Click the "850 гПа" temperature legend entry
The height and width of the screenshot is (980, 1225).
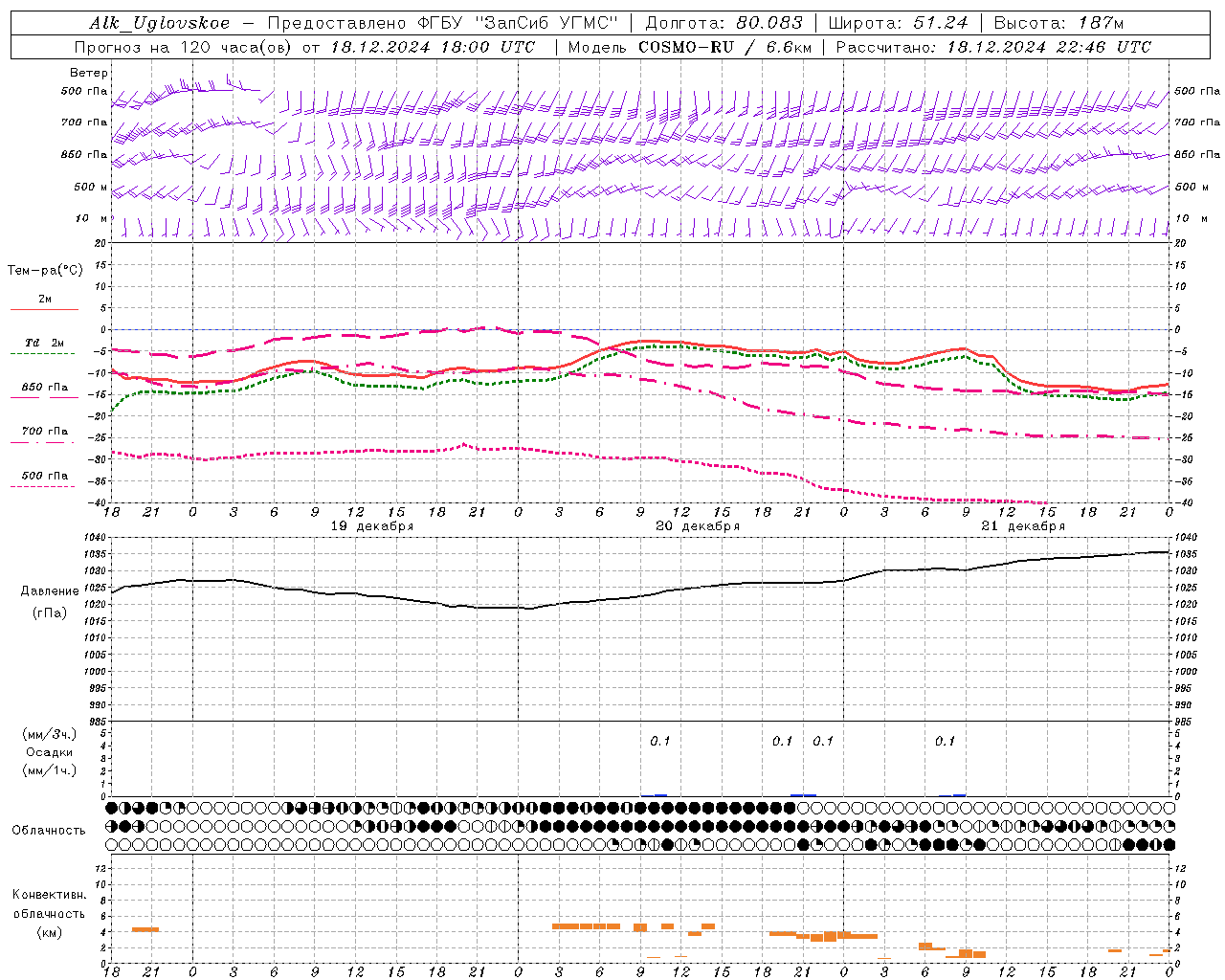click(x=45, y=387)
